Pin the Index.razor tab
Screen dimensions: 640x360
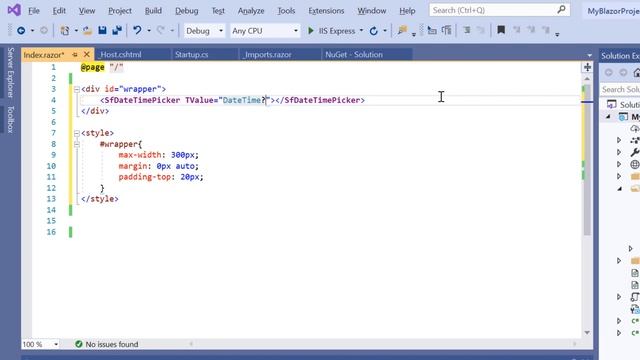pos(75,54)
